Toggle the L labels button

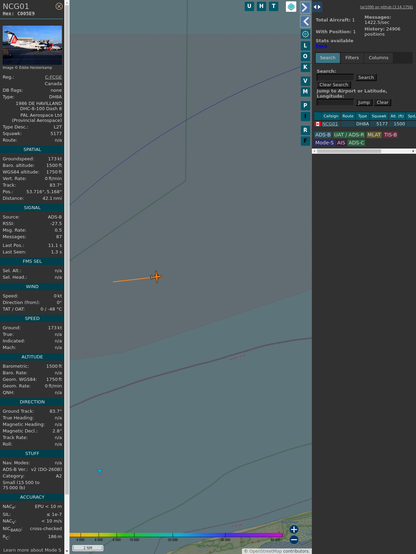[305, 46]
